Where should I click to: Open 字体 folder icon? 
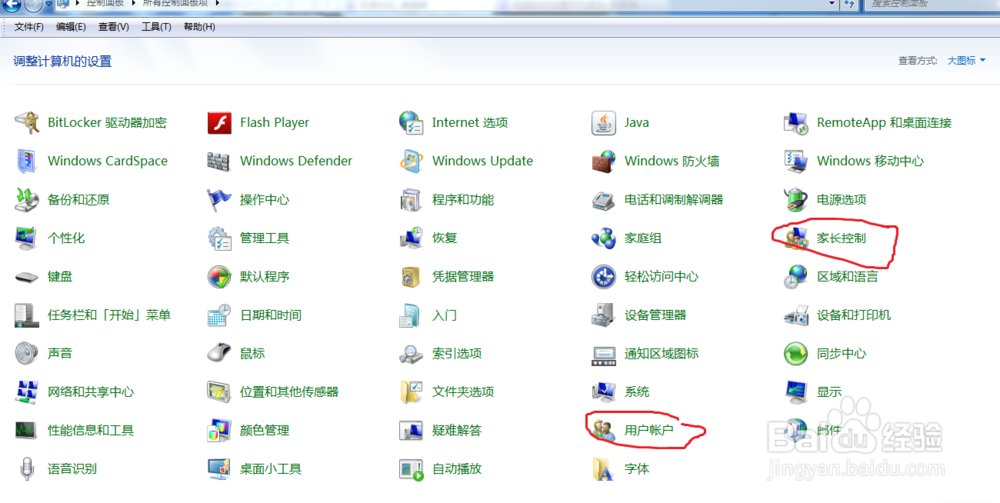pos(603,469)
